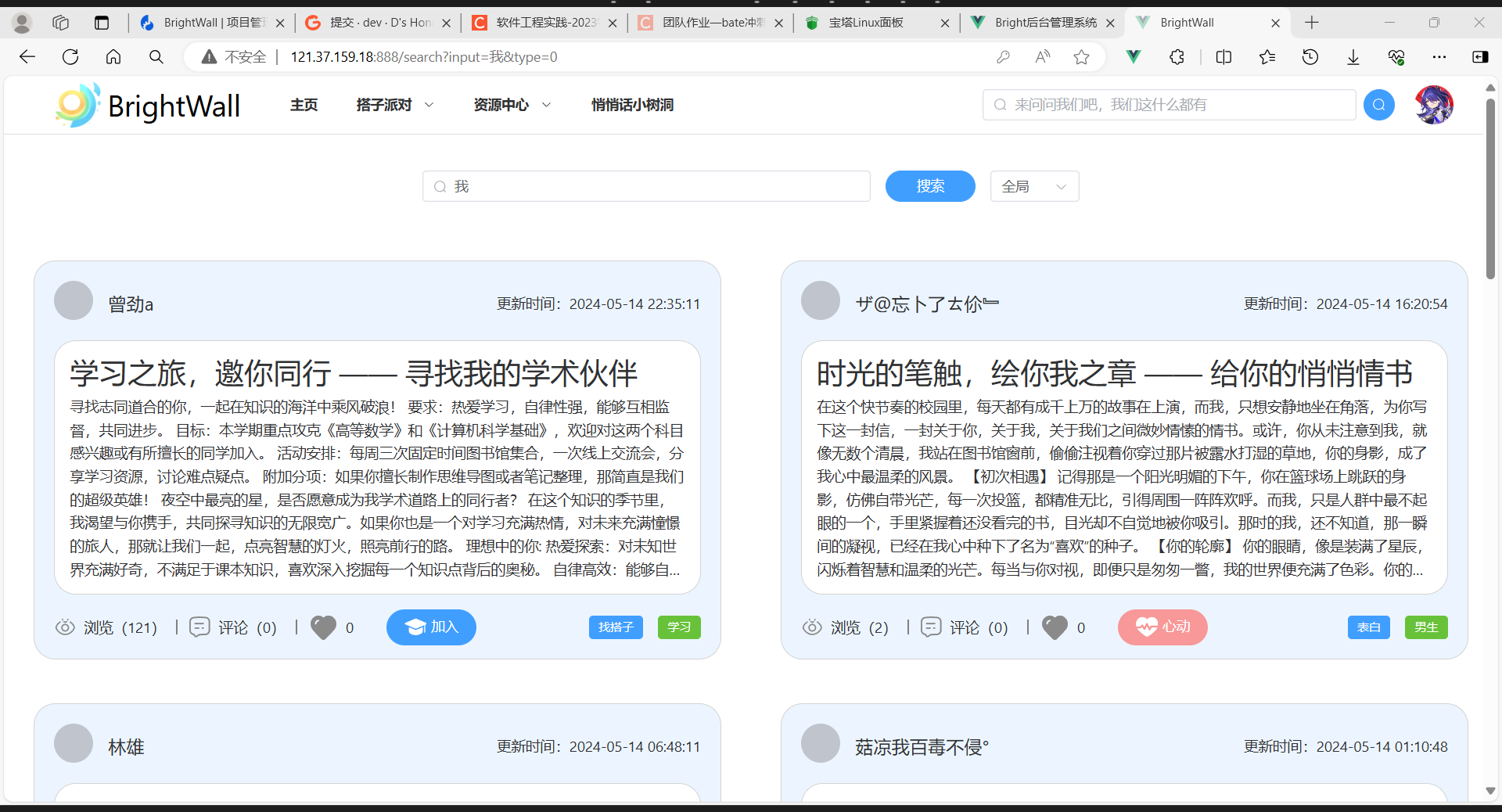
Task: Click the 表白 tag
Action: tap(1369, 627)
